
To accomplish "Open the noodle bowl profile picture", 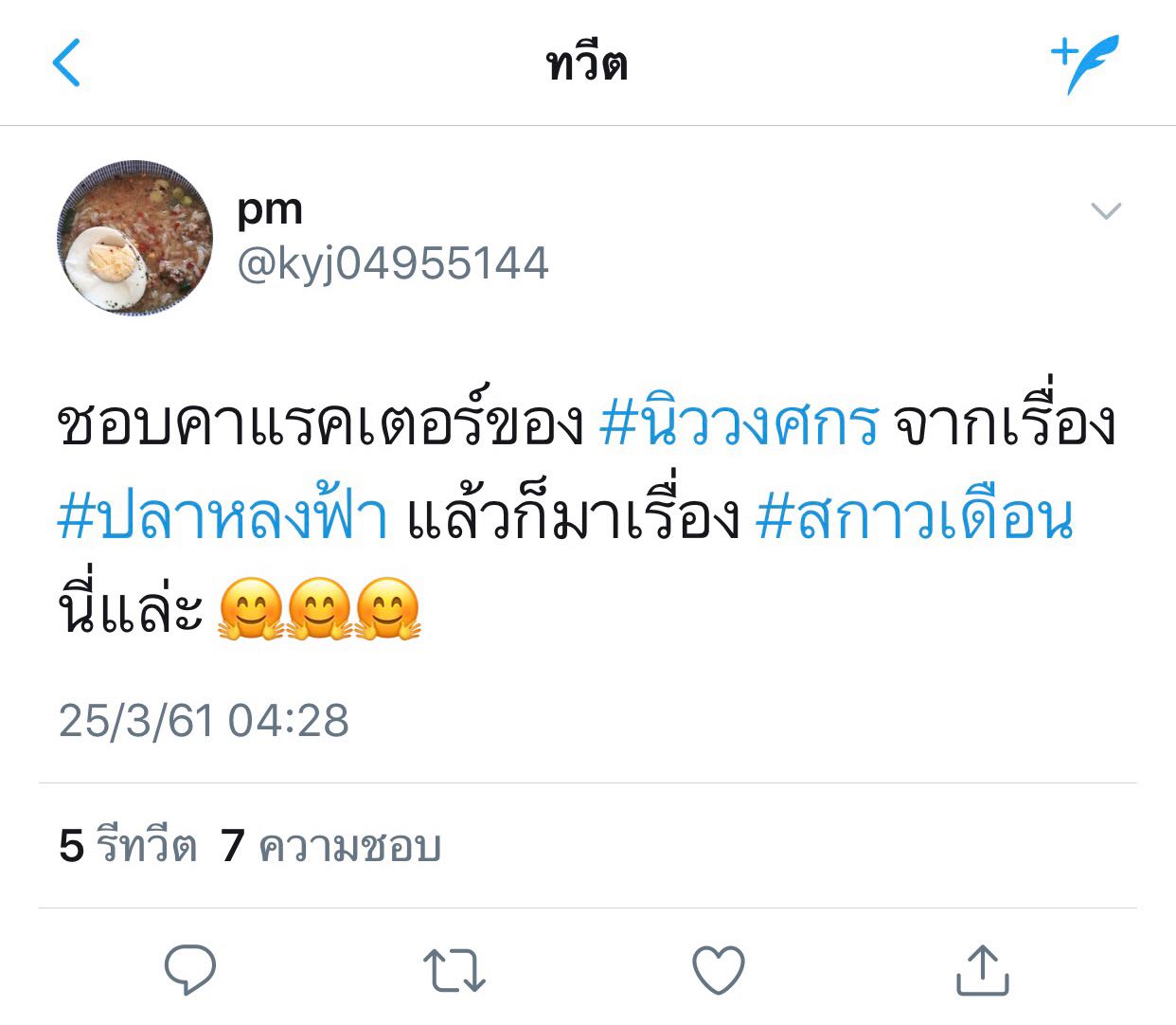I will coord(134,238).
